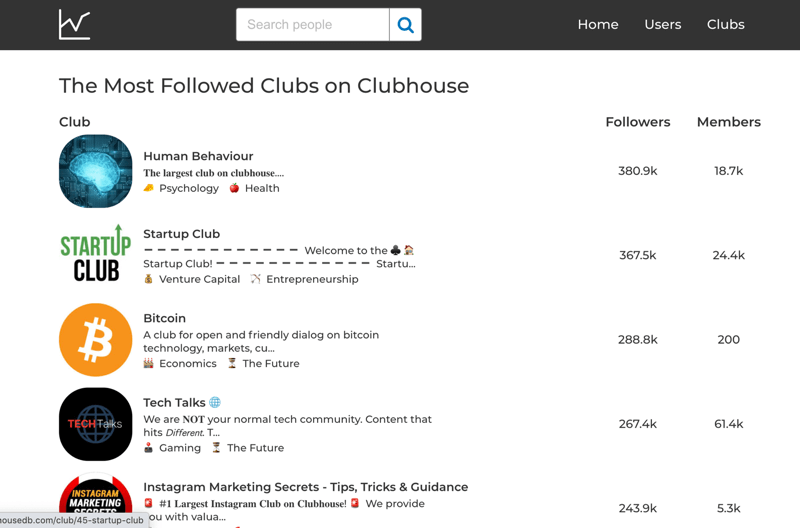
Task: Open Instagram Marketing Secrets title link
Action: (306, 487)
